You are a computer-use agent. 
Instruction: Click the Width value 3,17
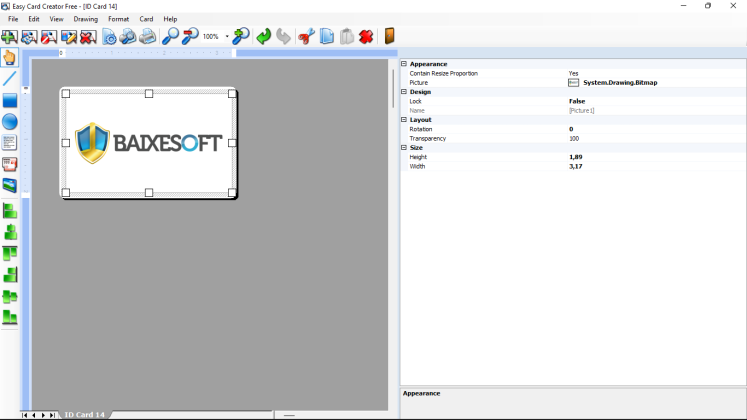coord(575,166)
